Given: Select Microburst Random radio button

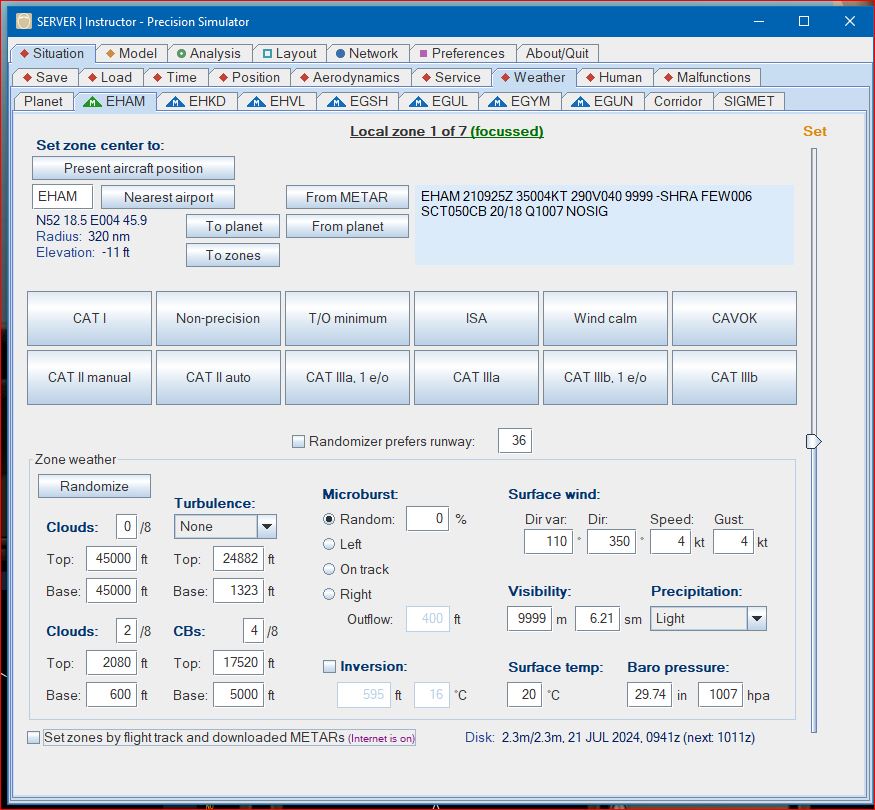Looking at the screenshot, I should (329, 519).
